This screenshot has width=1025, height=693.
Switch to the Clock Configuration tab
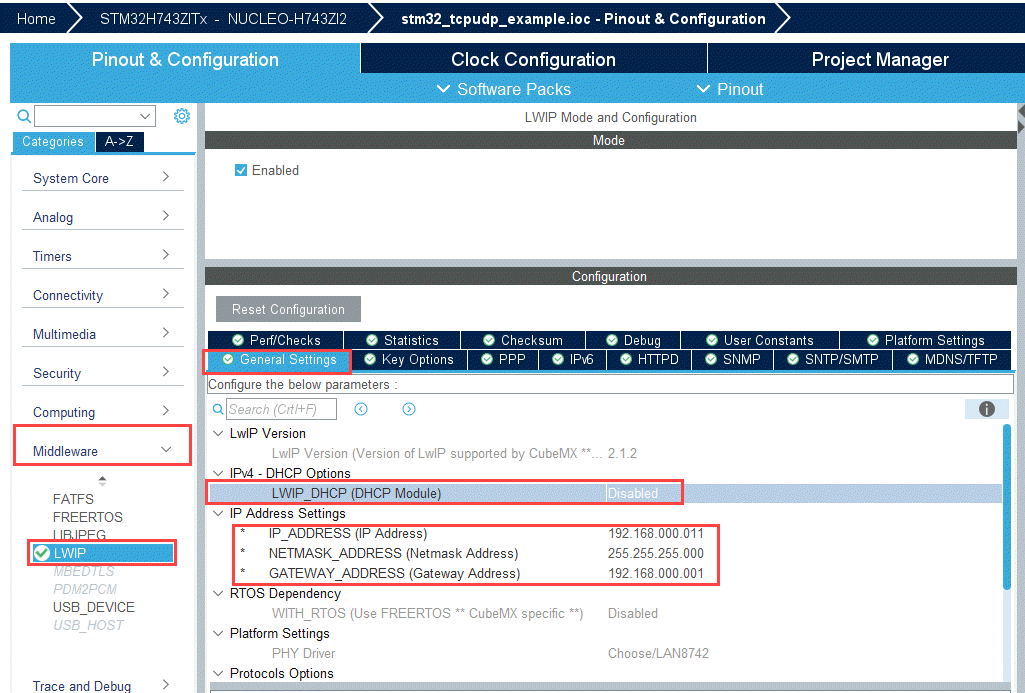point(533,59)
